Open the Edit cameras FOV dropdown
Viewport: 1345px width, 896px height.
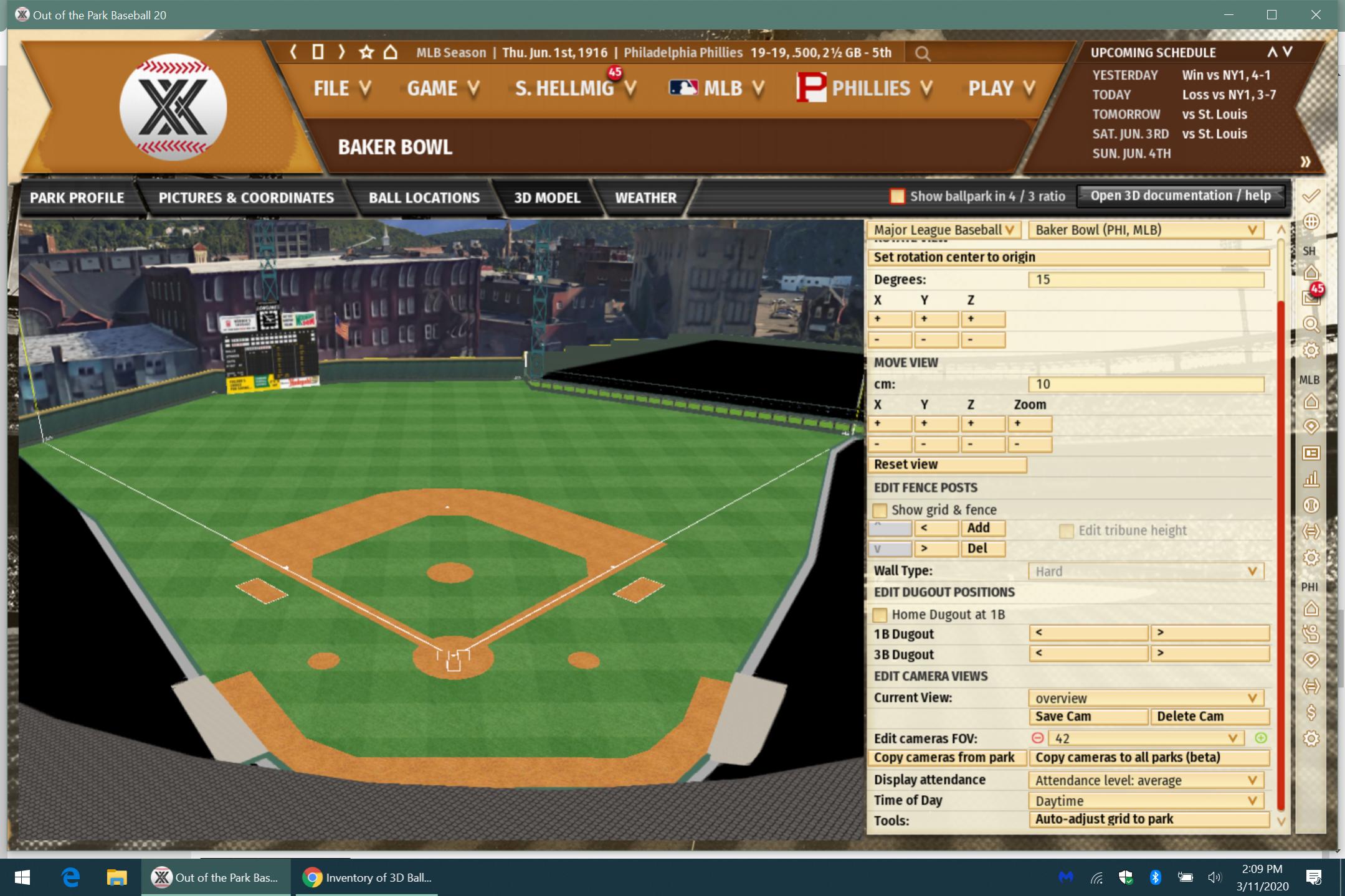tap(1146, 738)
